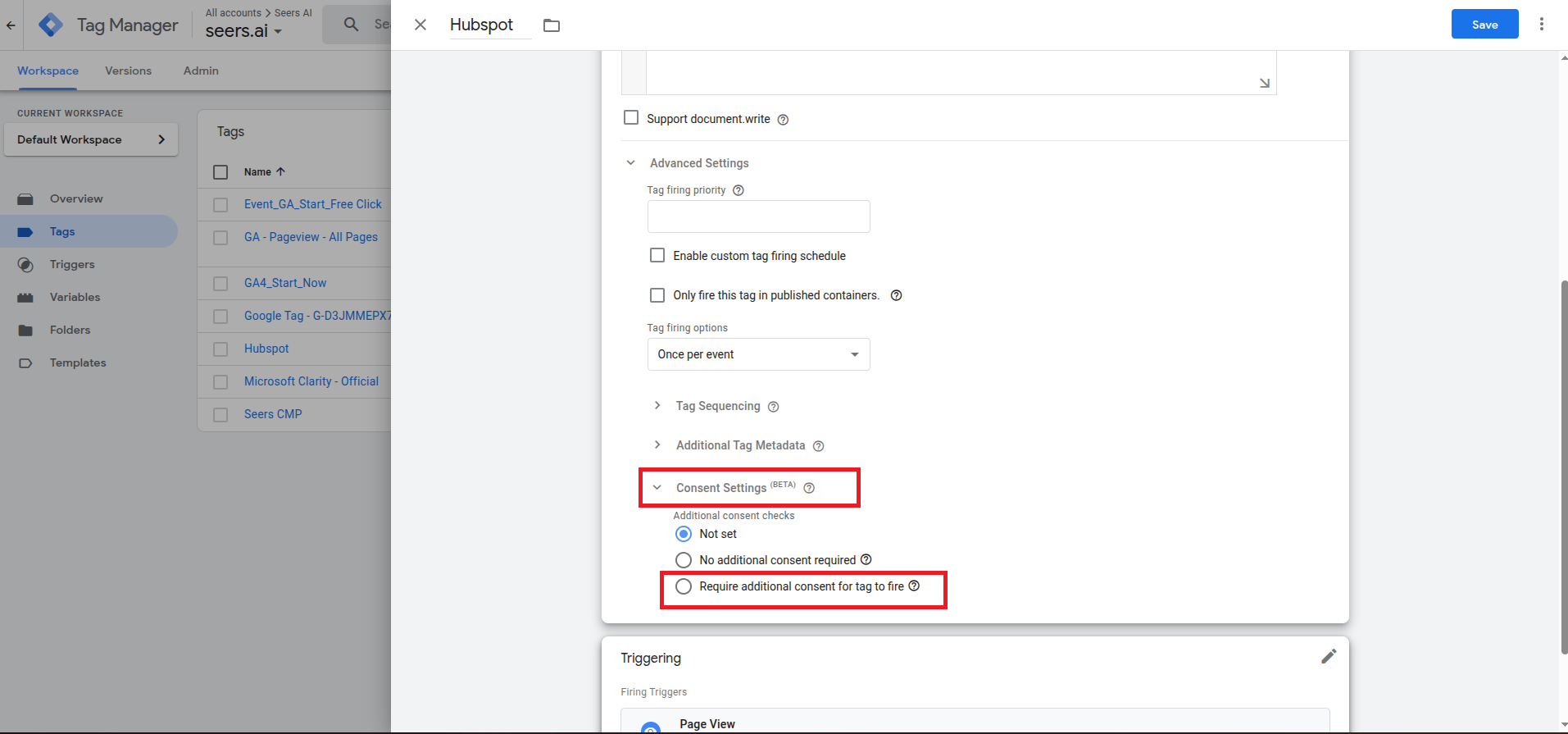Close the Hubspot tag editor panel
The height and width of the screenshot is (734, 1568).
pyautogui.click(x=420, y=25)
